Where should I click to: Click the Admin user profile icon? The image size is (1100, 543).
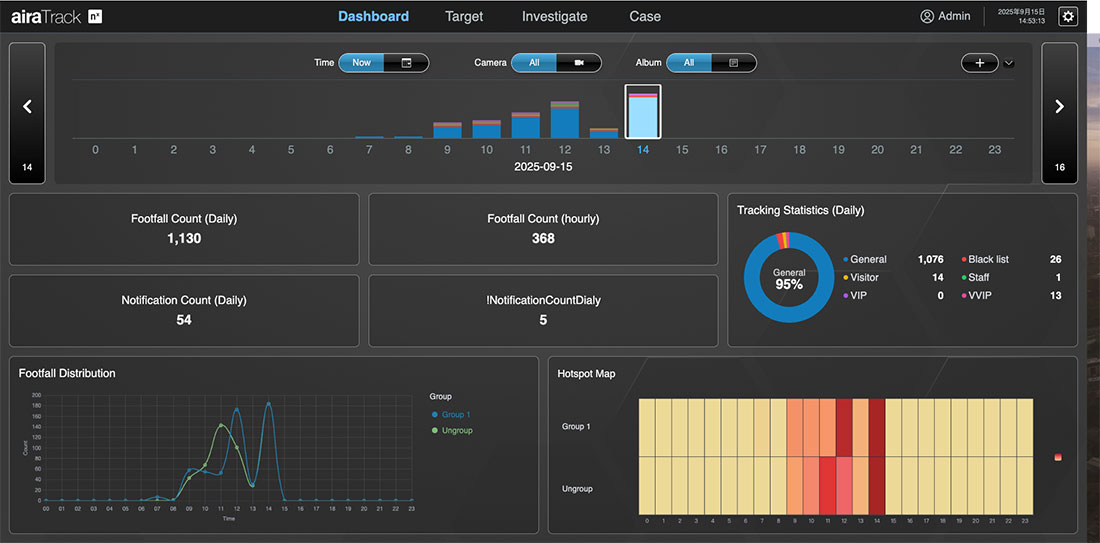[927, 16]
